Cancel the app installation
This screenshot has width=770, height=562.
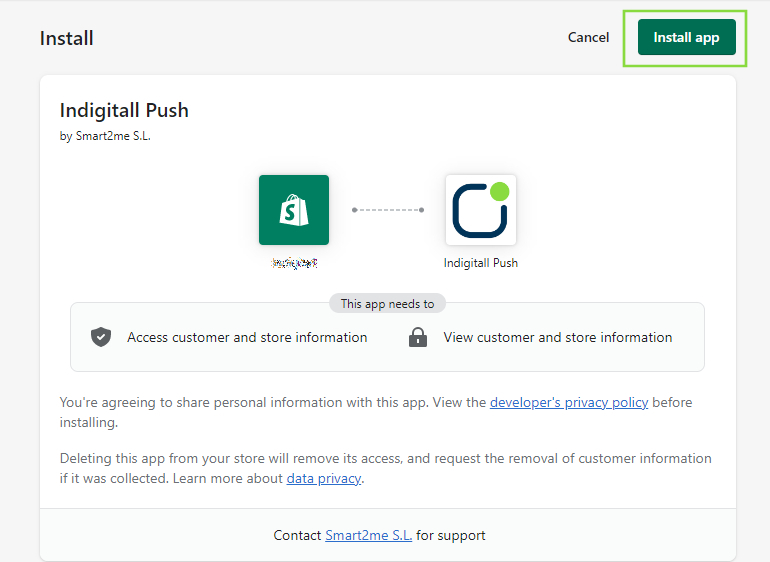588,37
